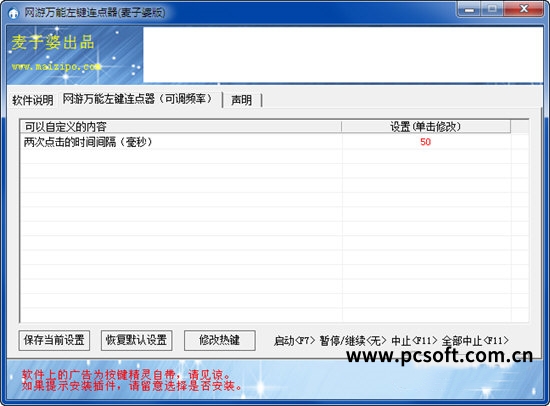Click the 可以自定义的内容 column header
550x406 pixels.
(181, 127)
